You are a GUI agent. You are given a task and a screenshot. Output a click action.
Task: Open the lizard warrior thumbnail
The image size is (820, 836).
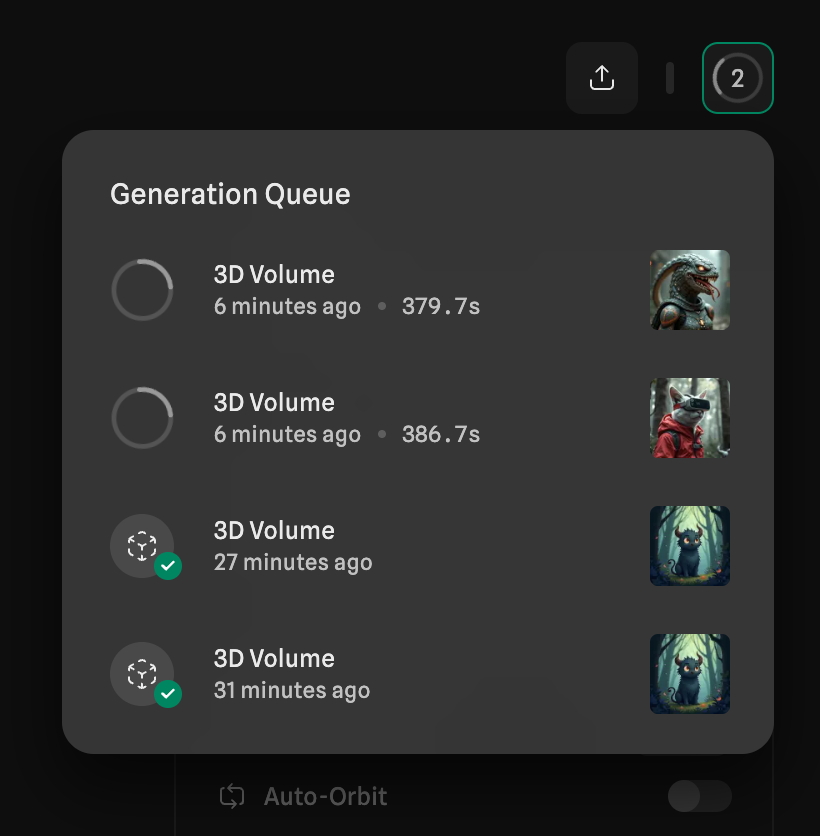(690, 290)
